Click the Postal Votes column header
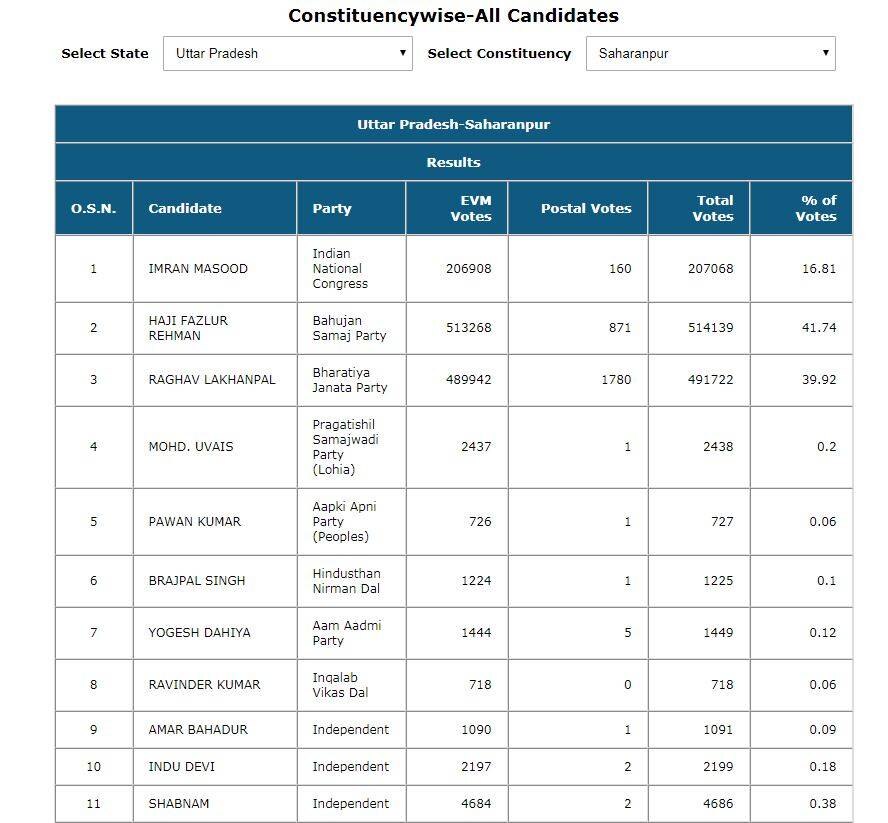 pos(578,207)
